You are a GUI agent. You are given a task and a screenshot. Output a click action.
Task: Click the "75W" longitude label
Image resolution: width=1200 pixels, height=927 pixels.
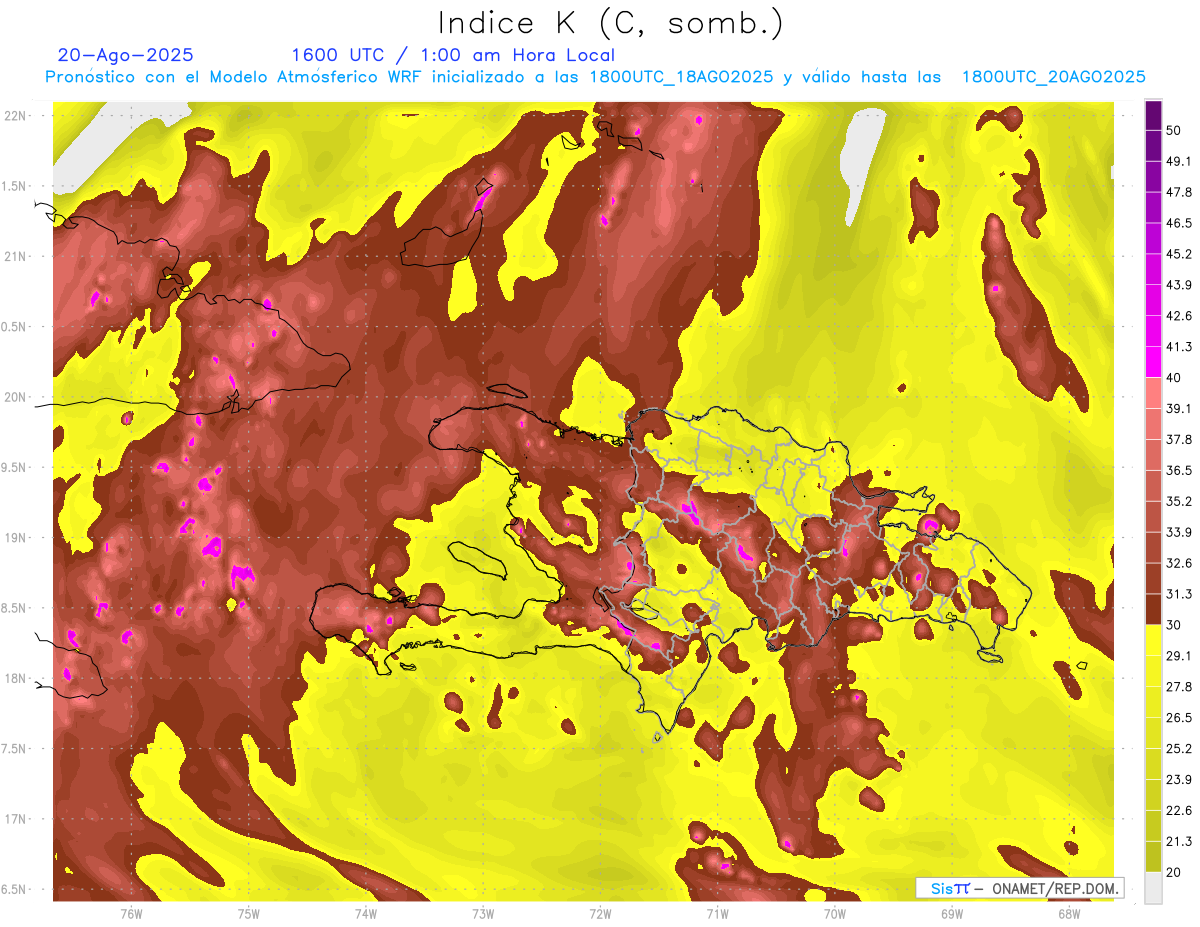[248, 913]
